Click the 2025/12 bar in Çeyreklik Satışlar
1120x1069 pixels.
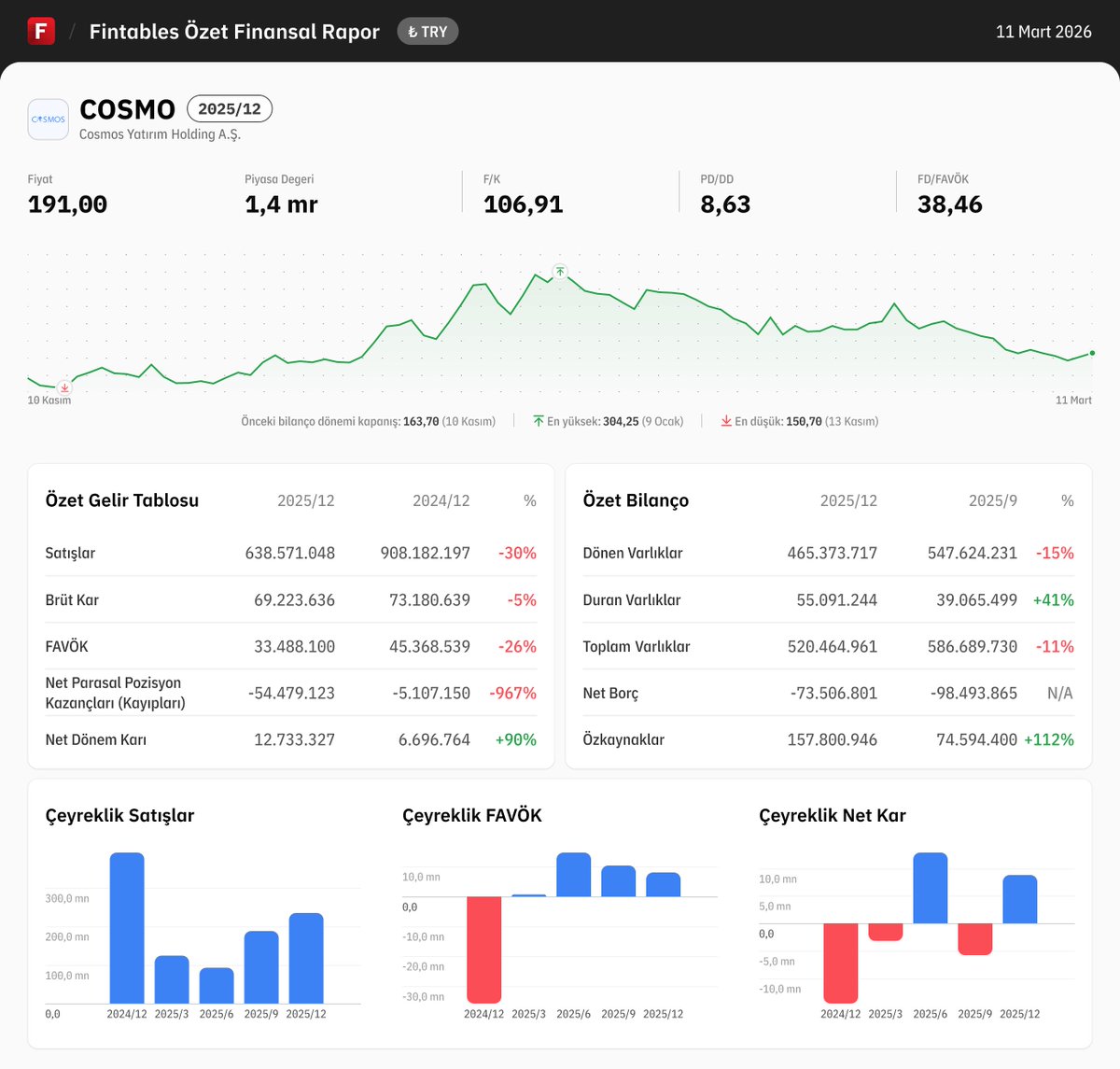[306, 958]
